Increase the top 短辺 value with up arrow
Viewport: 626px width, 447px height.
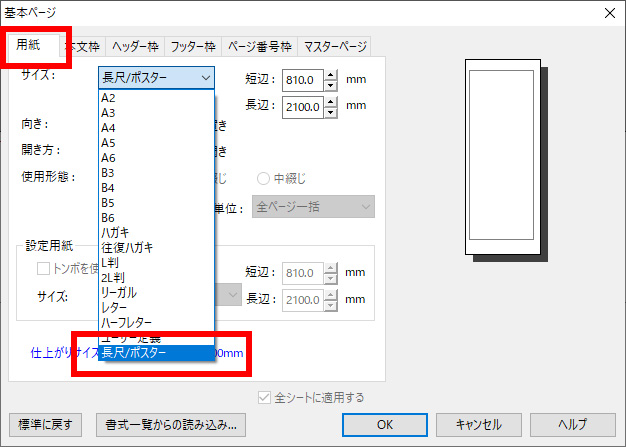(x=331, y=75)
